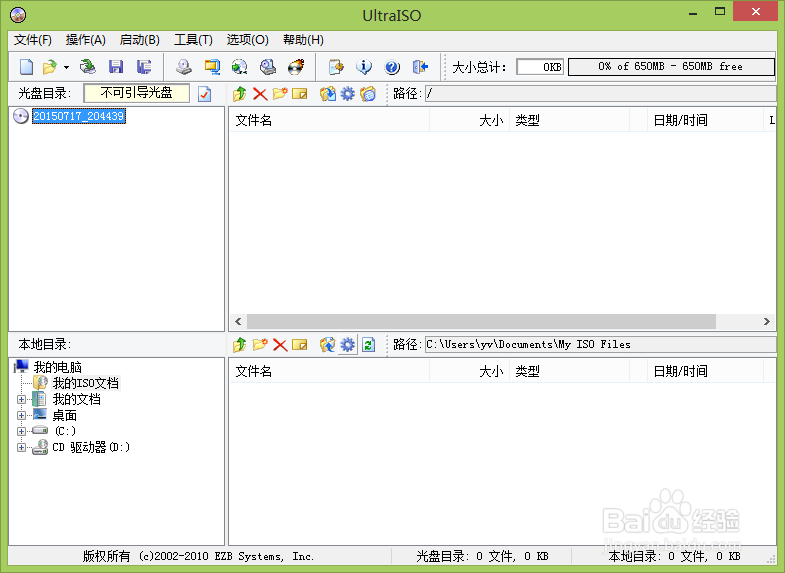Click the Add Files icon in main toolbar
The image size is (785, 573).
click(x=336, y=67)
